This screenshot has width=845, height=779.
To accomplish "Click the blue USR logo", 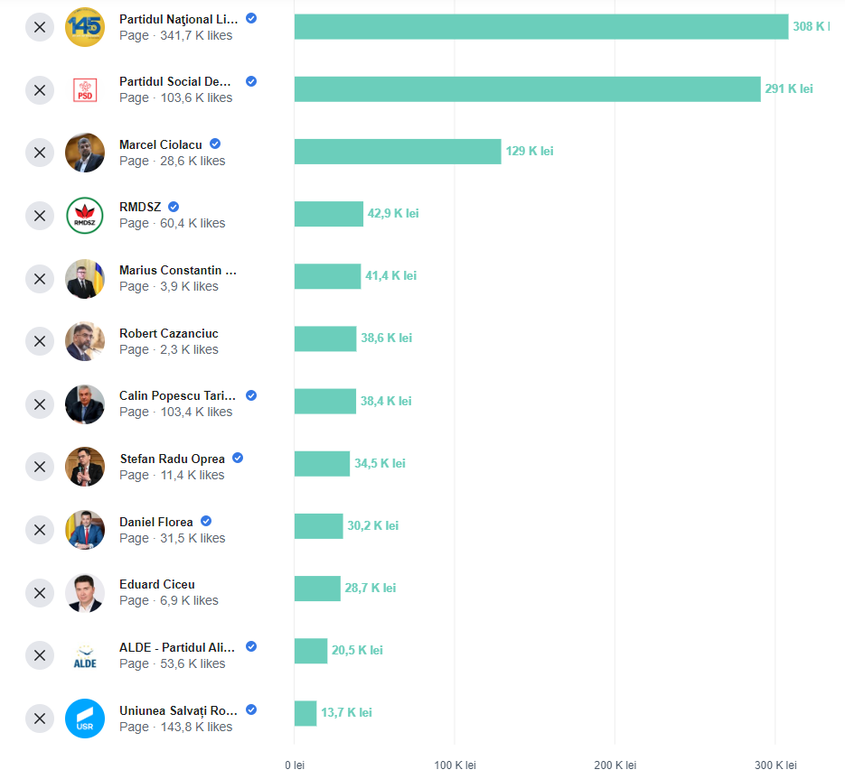I will (85, 719).
